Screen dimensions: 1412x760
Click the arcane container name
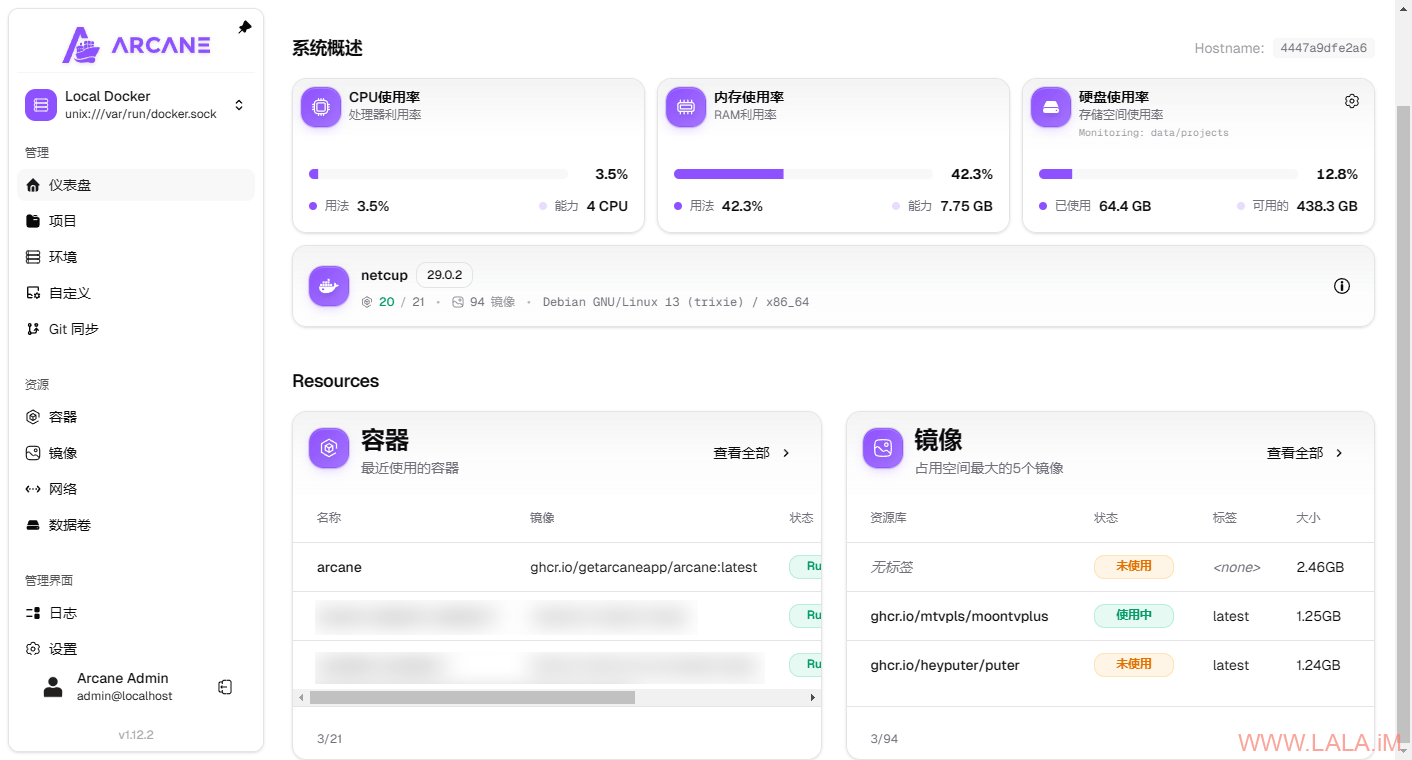339,567
